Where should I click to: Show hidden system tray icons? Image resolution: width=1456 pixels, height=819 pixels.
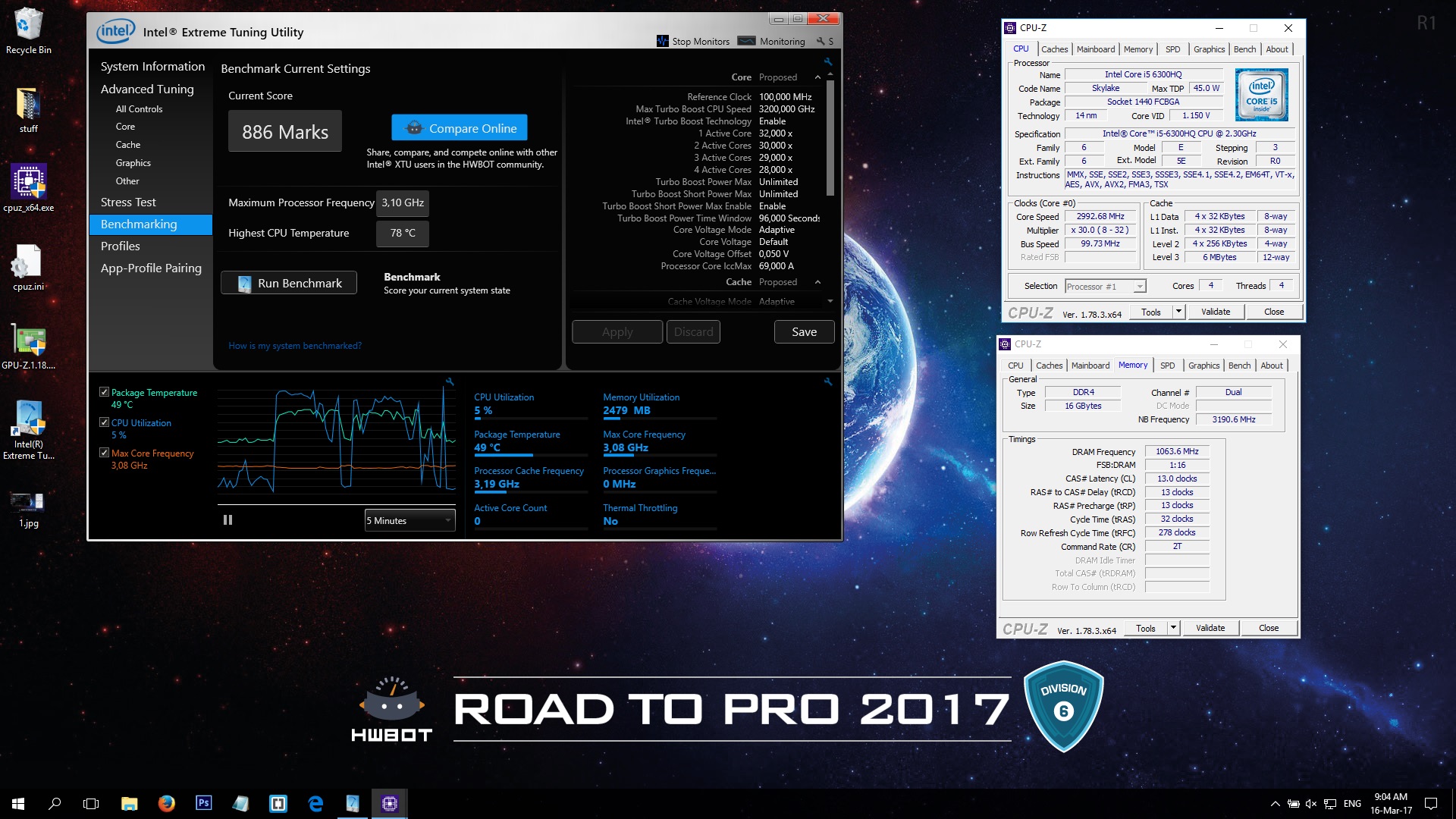click(1275, 804)
